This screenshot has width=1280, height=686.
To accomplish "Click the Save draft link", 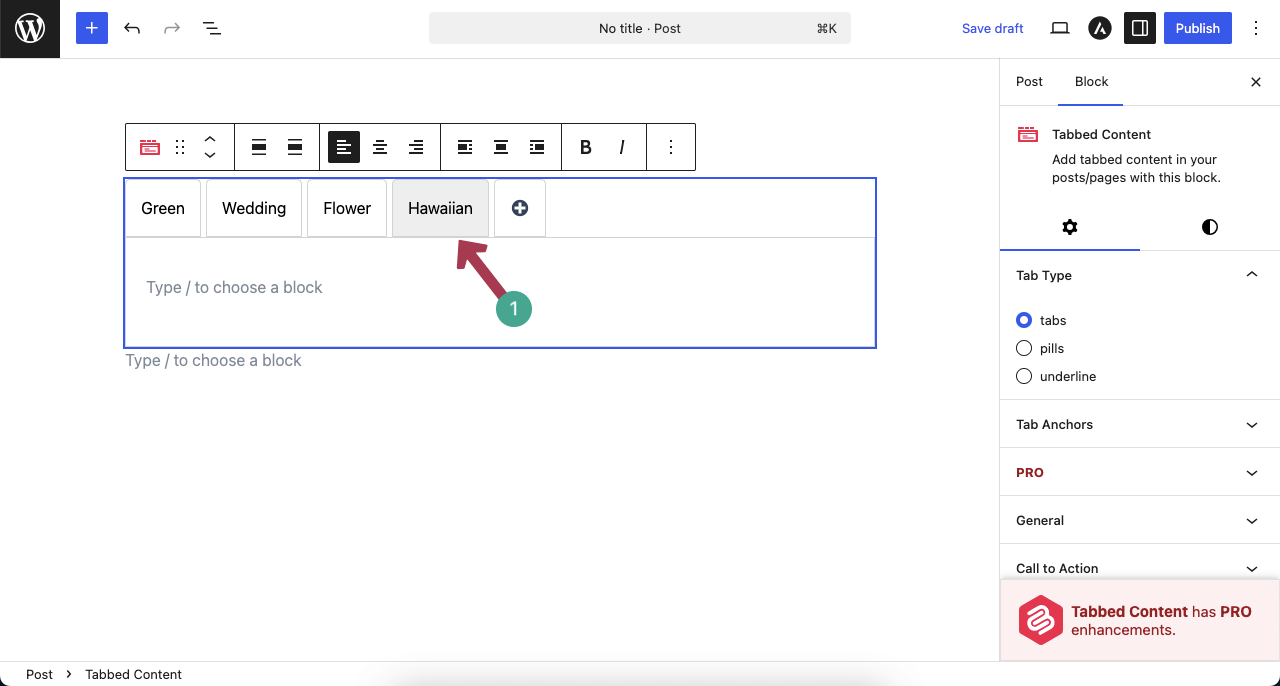I will click(x=992, y=28).
